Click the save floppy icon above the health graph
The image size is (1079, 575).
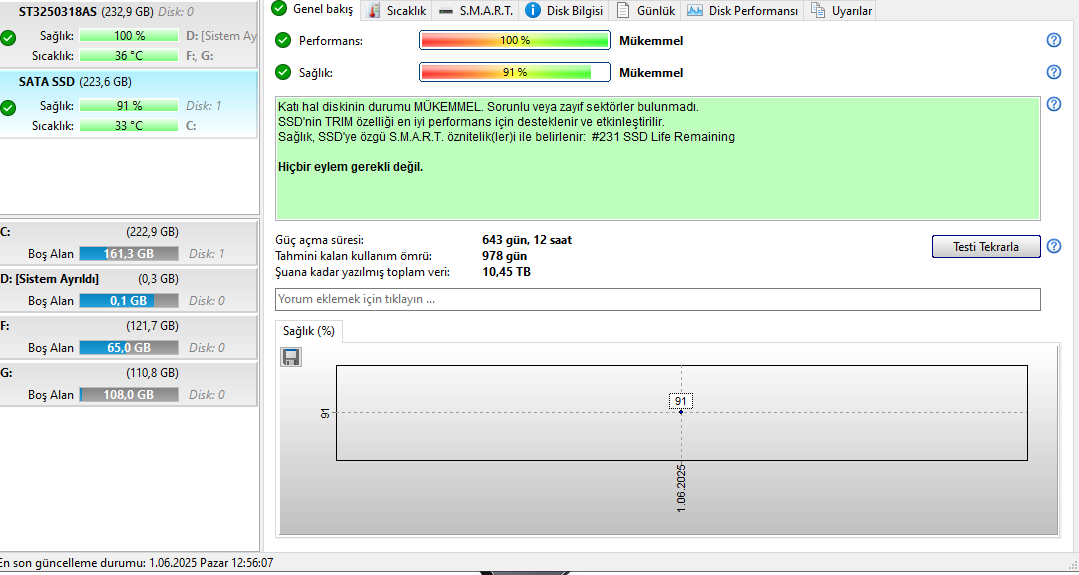(x=291, y=356)
